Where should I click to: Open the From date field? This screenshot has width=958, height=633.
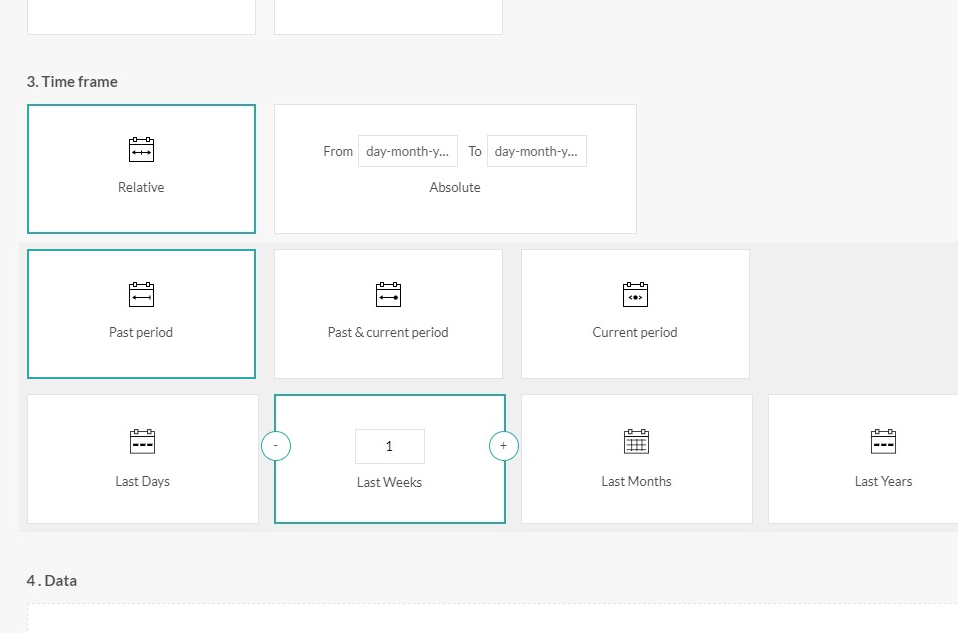coord(407,151)
